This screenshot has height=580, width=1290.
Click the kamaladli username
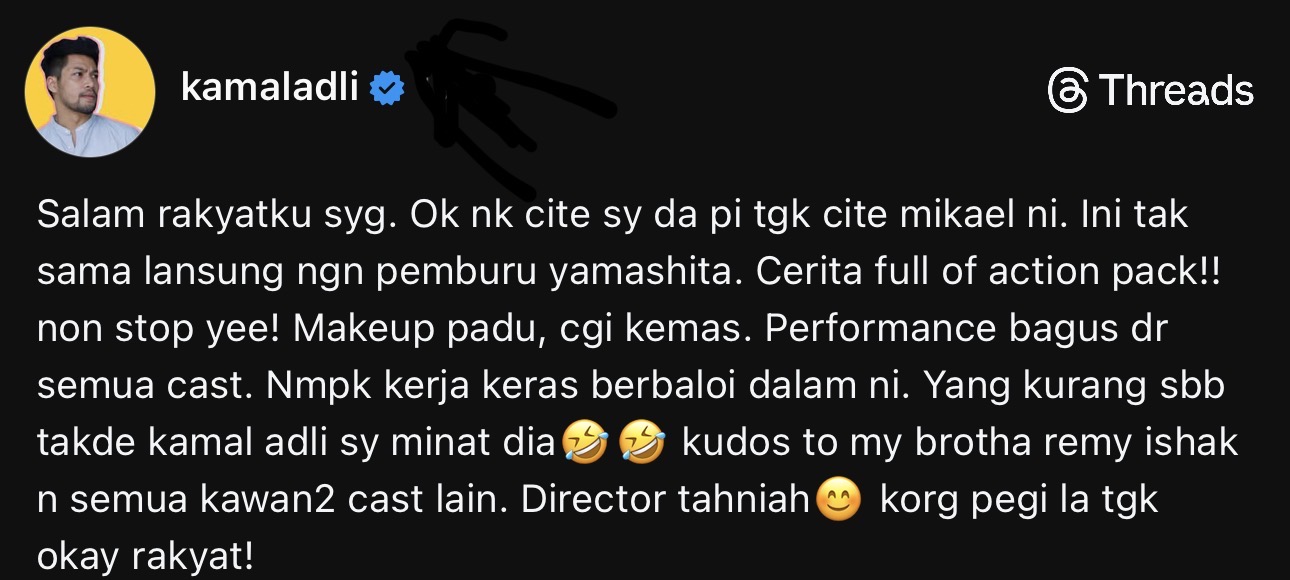(269, 89)
